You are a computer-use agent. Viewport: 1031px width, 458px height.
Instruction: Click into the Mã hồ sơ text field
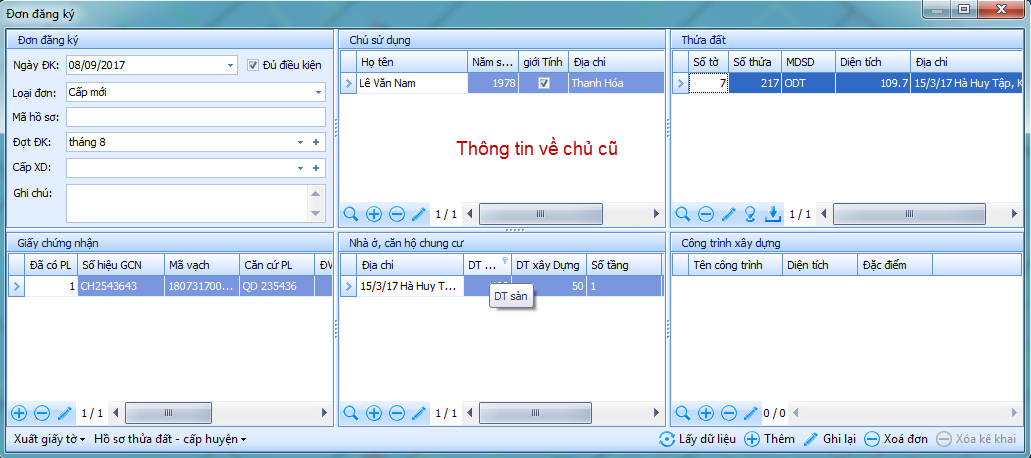coord(196,117)
